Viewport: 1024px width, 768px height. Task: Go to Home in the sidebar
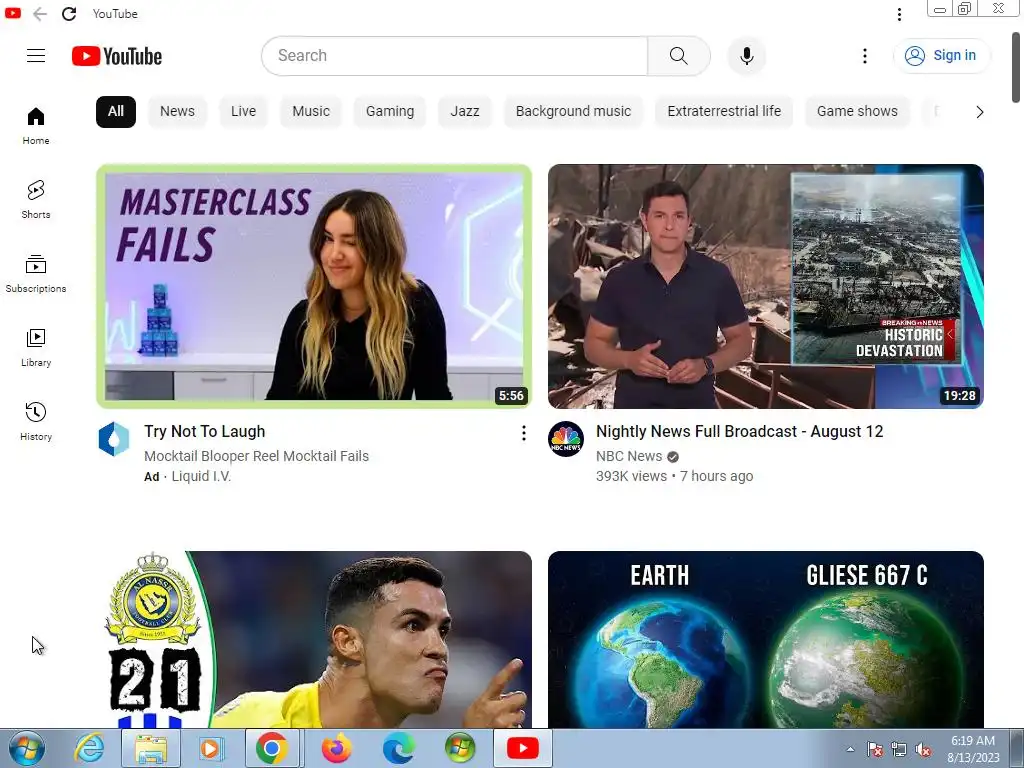(x=36, y=126)
